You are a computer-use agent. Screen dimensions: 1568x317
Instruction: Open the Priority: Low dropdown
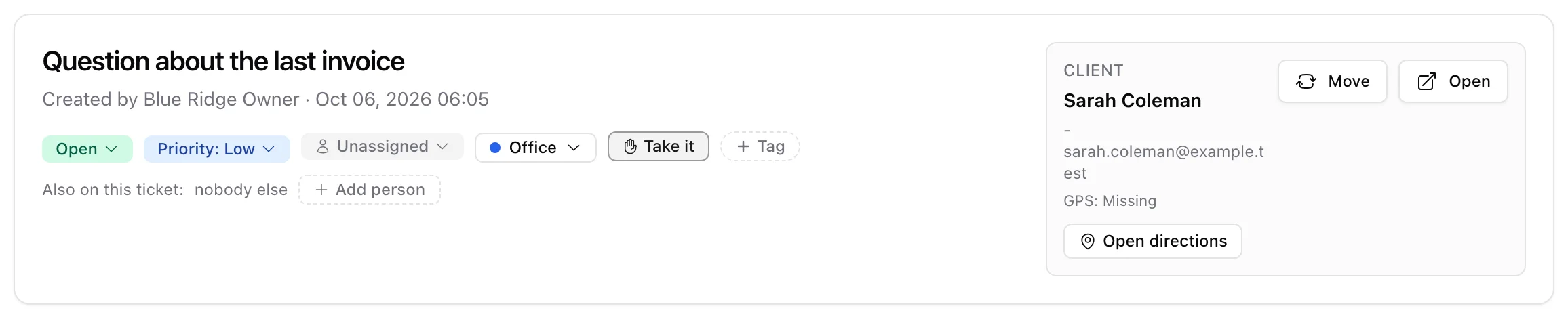[217, 149]
